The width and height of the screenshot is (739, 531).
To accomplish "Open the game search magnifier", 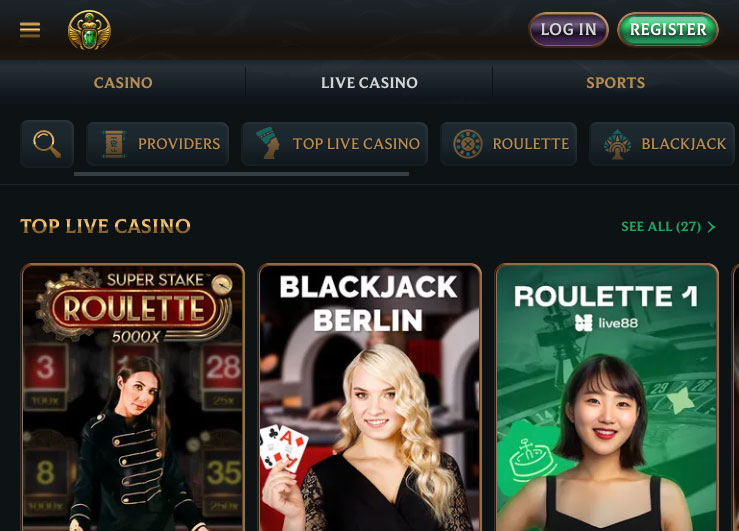I will click(47, 144).
